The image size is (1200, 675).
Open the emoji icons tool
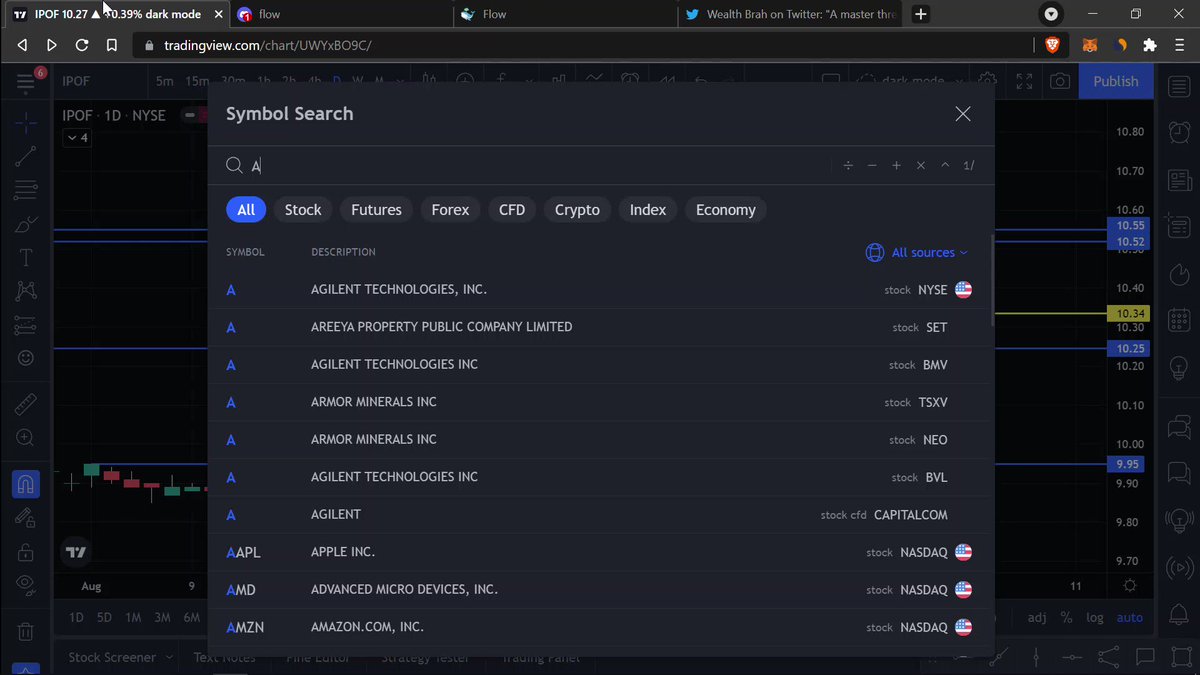[x=26, y=358]
